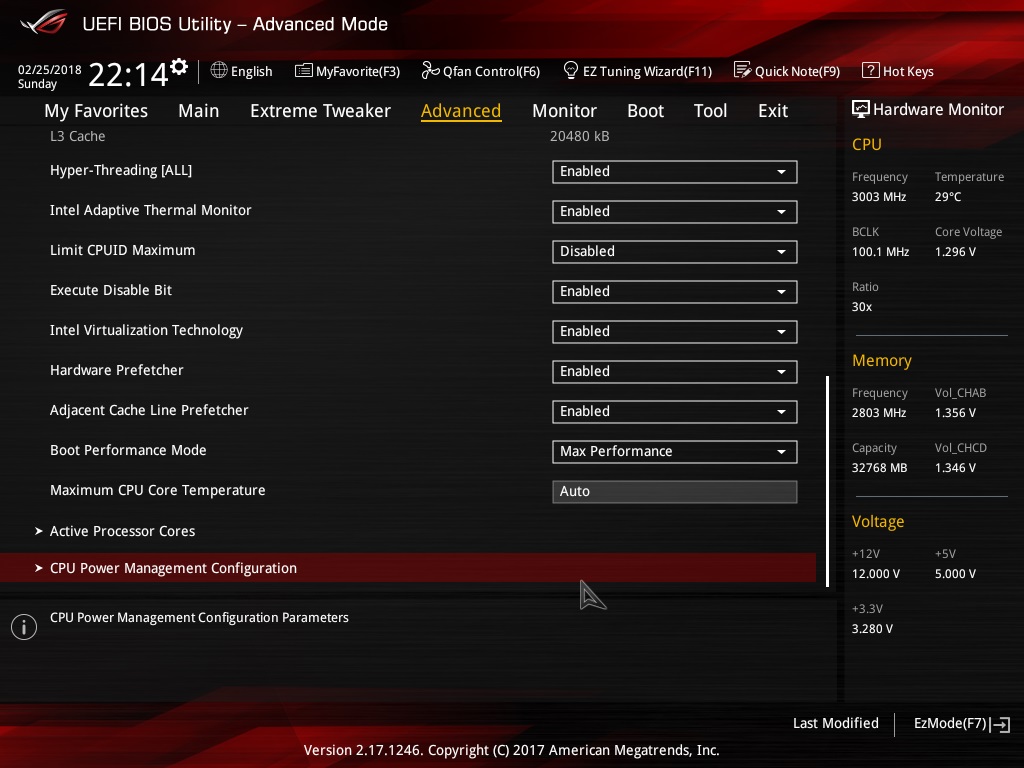Click the 02/25/2018 date text

point(50,69)
